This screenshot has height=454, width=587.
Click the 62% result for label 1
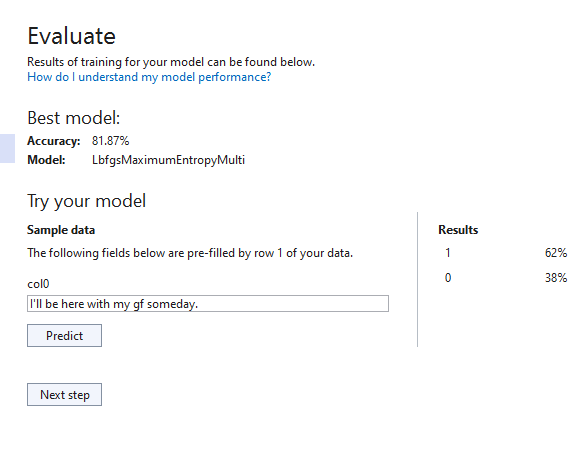pyautogui.click(x=556, y=253)
